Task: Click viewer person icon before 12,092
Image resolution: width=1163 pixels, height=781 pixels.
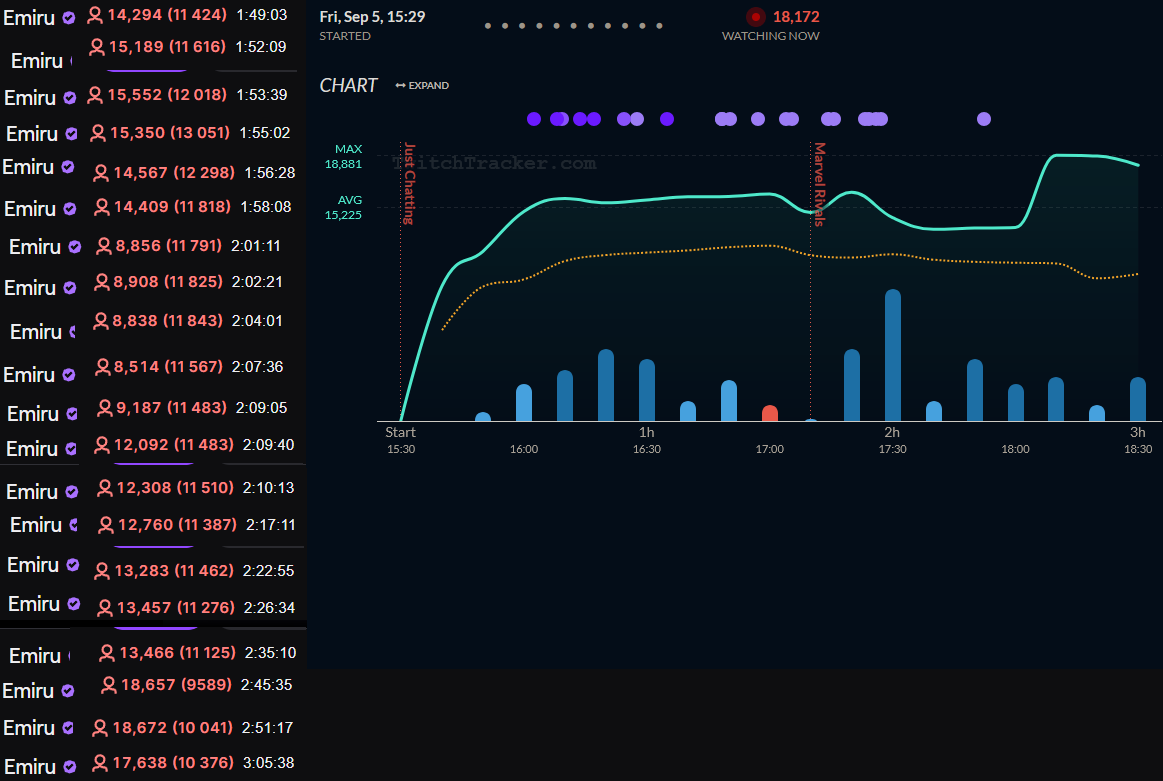Action: point(102,445)
